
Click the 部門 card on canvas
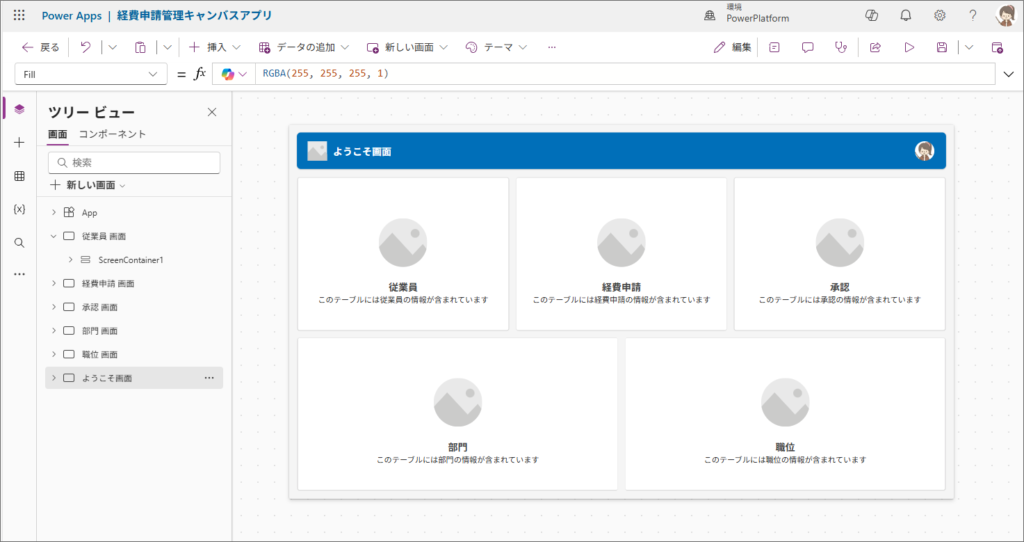457,414
